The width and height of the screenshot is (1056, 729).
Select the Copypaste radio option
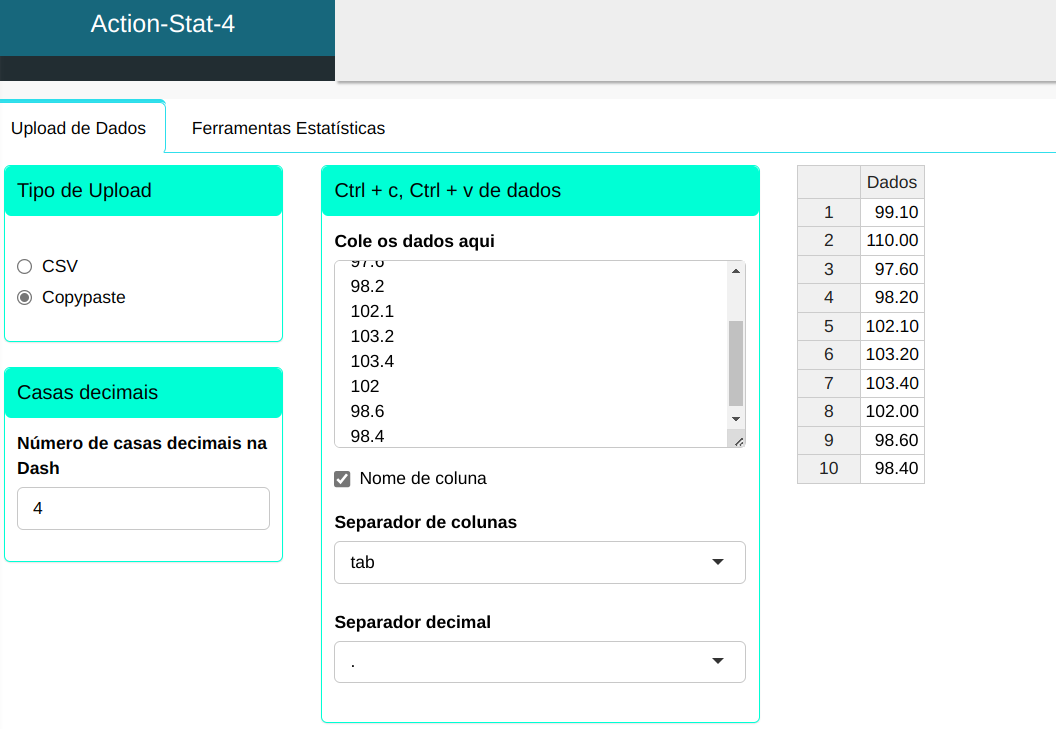pos(25,297)
